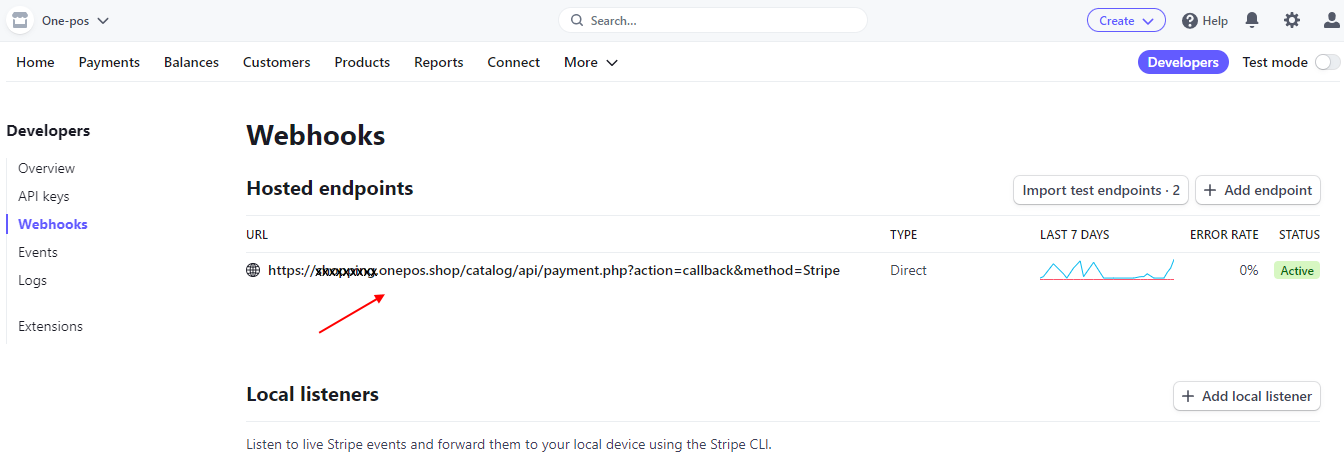The width and height of the screenshot is (1344, 476).
Task: Select Overview in Developers sidebar
Action: tap(46, 168)
